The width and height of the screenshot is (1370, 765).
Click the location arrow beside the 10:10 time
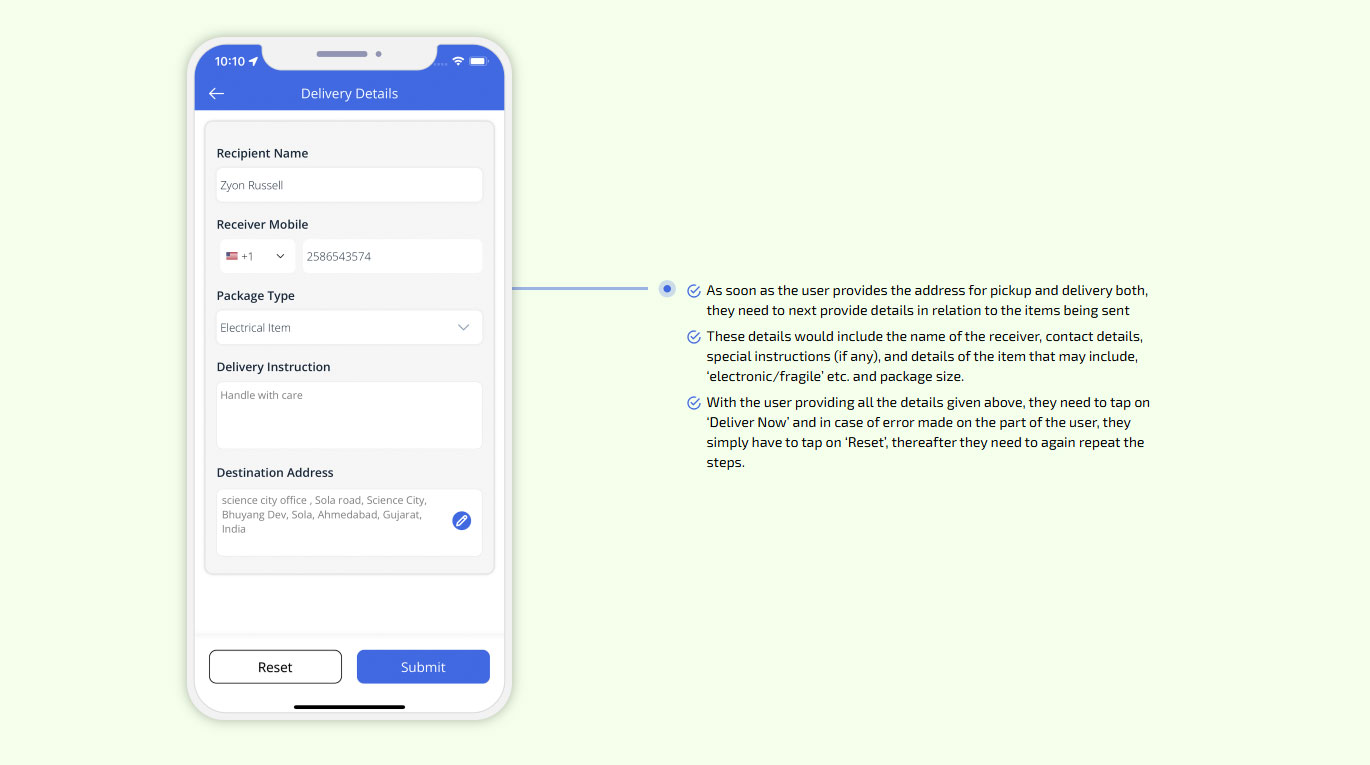pos(254,61)
